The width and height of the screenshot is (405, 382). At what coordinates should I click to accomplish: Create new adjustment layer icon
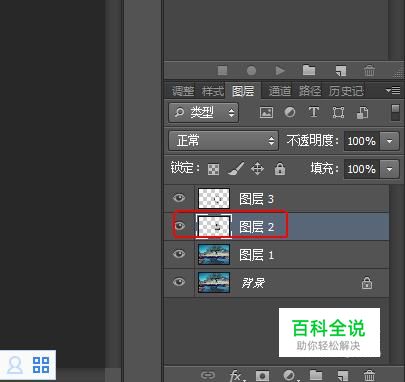[x=290, y=376]
